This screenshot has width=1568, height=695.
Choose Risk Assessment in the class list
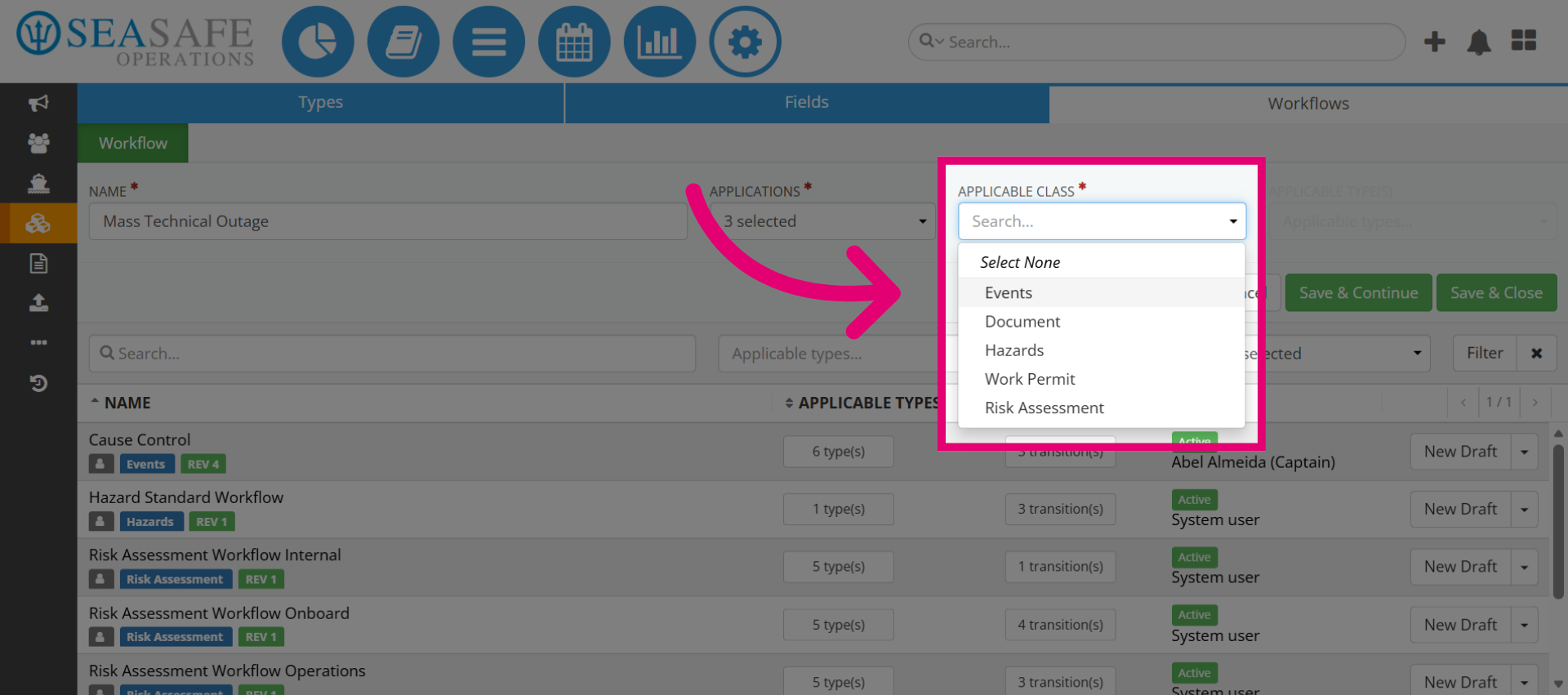(x=1102, y=408)
